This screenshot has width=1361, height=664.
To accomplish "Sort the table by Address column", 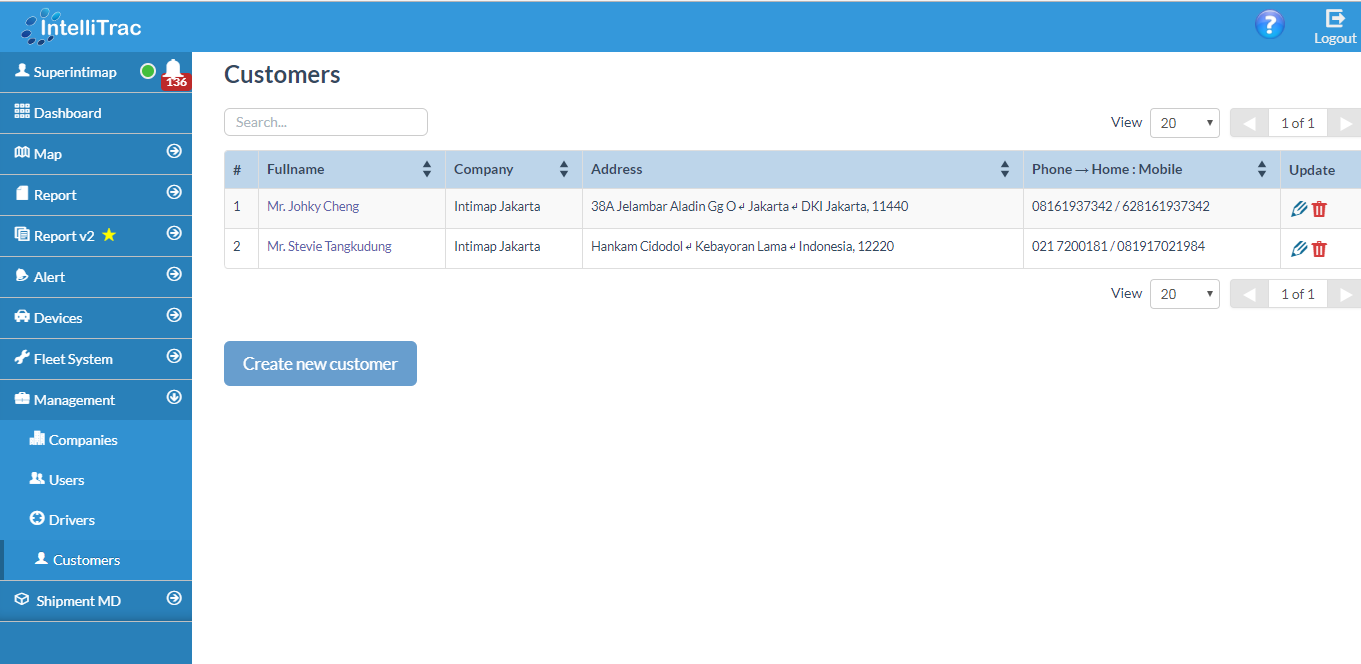I will pyautogui.click(x=1005, y=169).
